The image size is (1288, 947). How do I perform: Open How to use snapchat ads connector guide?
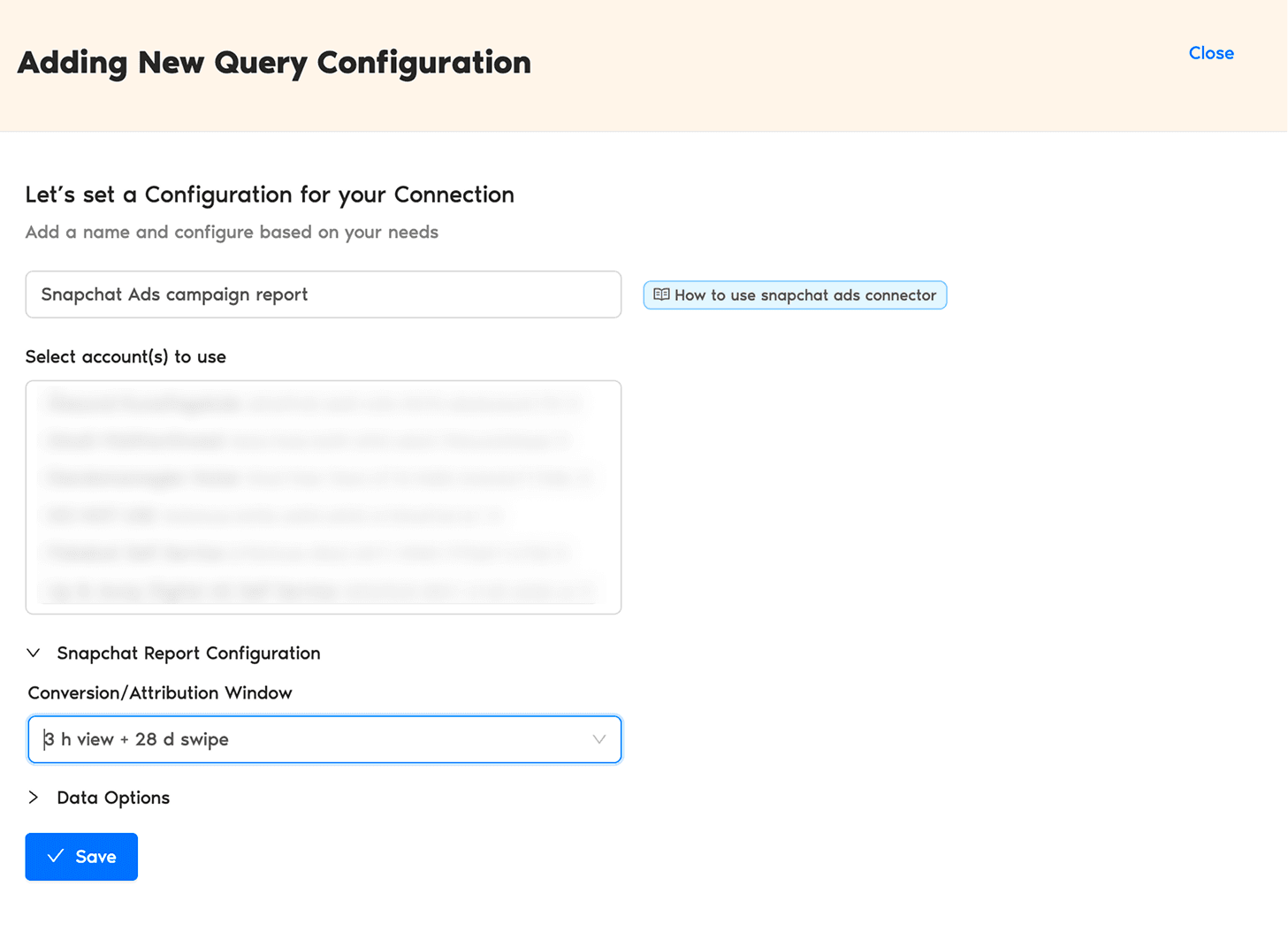(x=804, y=295)
